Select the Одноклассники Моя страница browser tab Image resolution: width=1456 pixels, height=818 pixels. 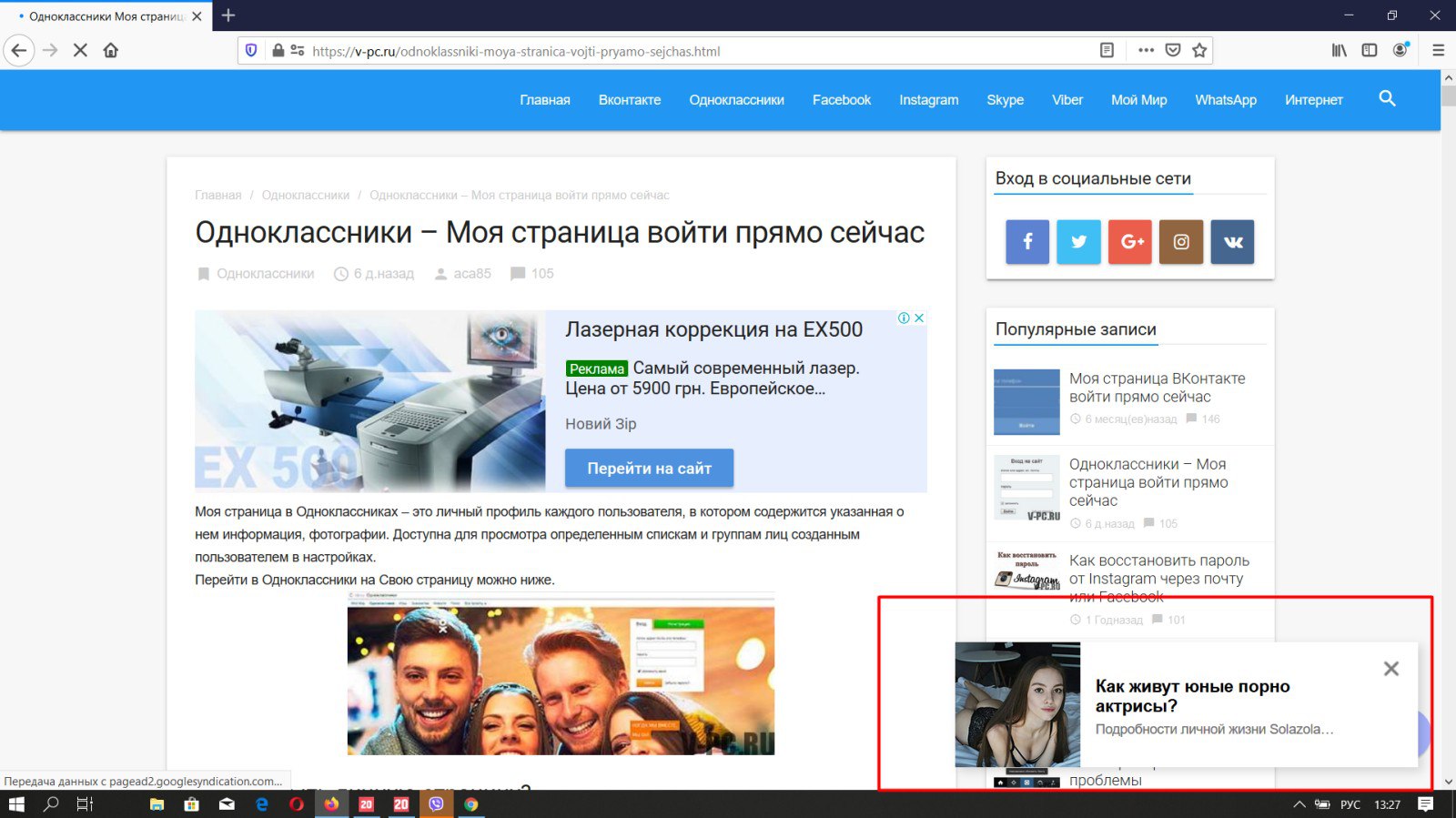pos(106,16)
